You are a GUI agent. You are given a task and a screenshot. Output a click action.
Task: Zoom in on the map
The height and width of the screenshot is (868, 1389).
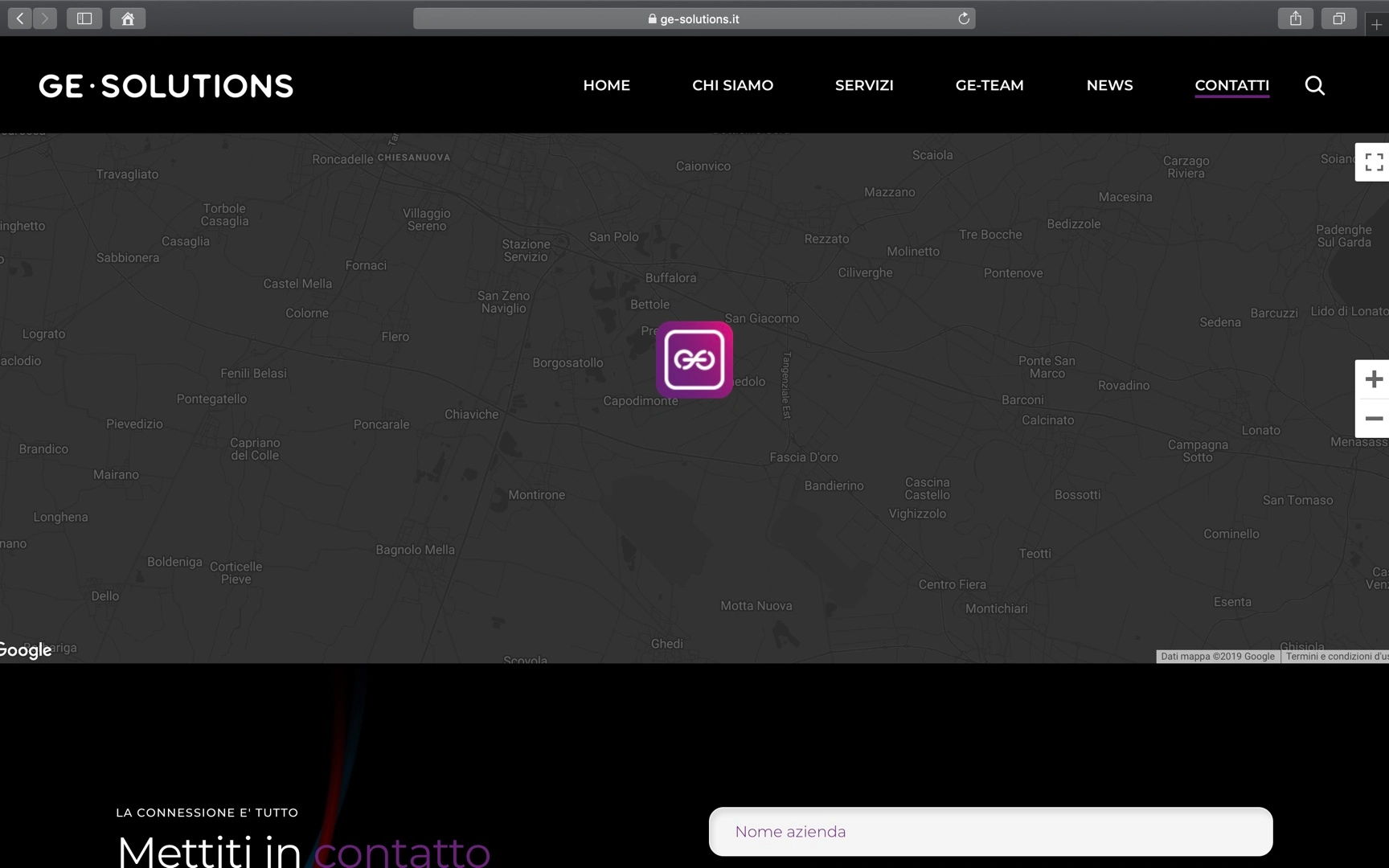1373,379
